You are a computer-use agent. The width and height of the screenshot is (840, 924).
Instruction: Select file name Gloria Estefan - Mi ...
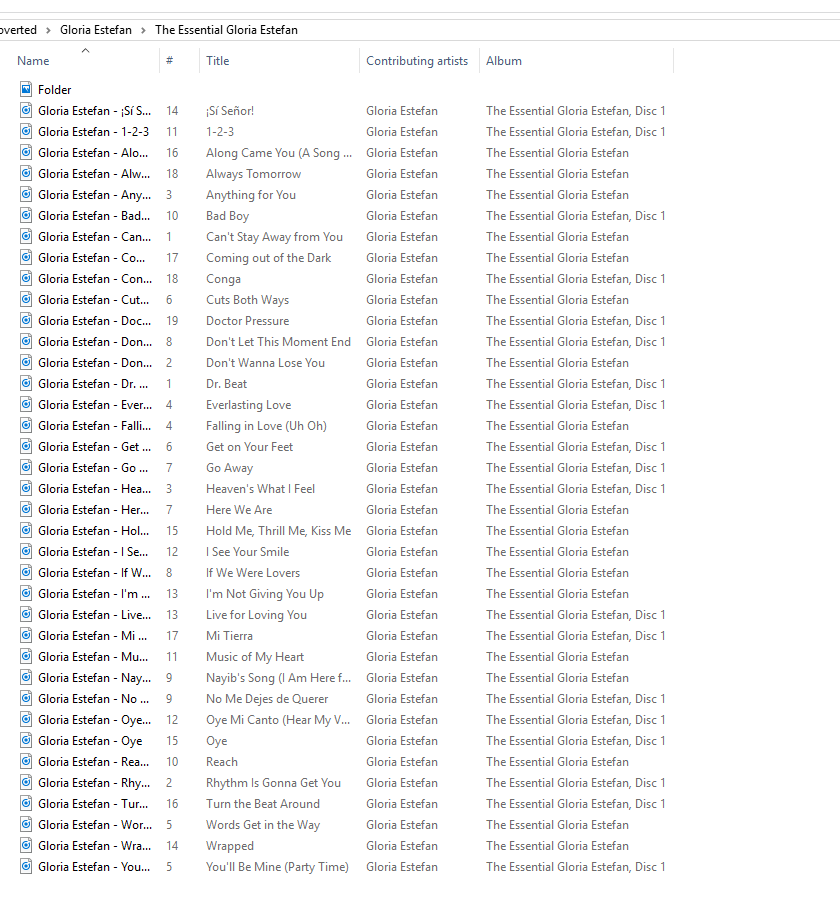(93, 636)
